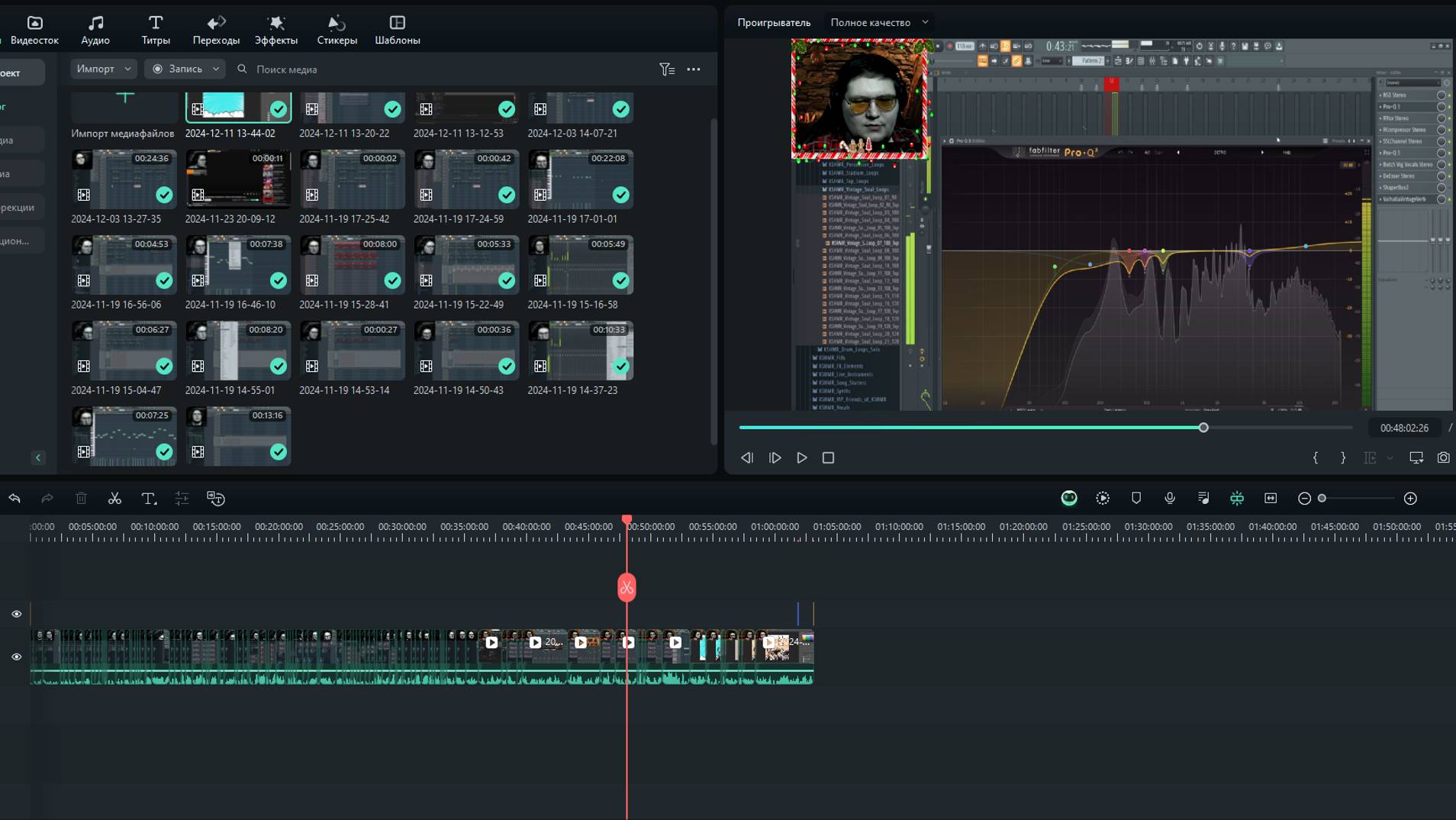Step back one frame in player
The image size is (1456, 820).
747,458
